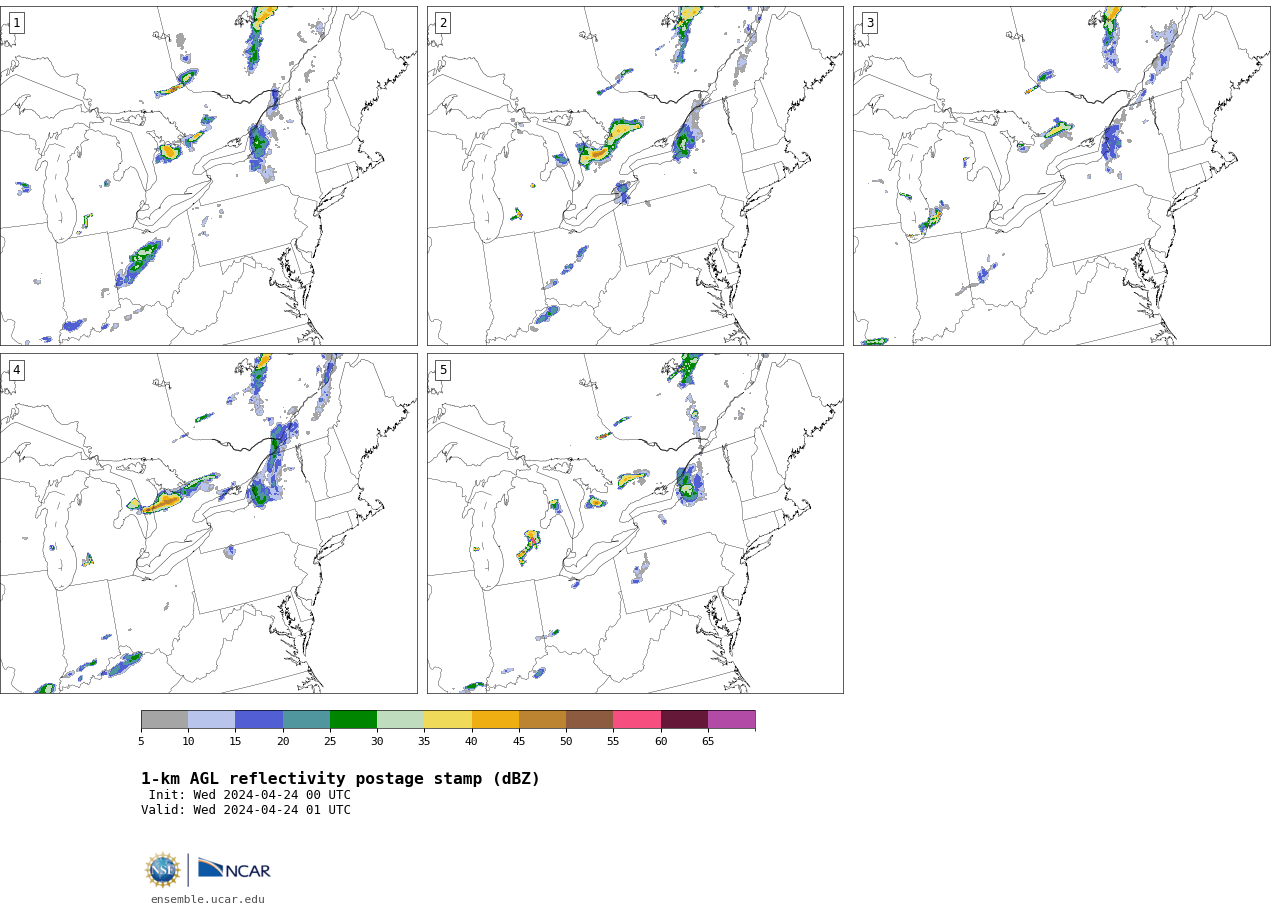Click the colorbar tick label '35'
The height and width of the screenshot is (910, 1280).
point(424,741)
